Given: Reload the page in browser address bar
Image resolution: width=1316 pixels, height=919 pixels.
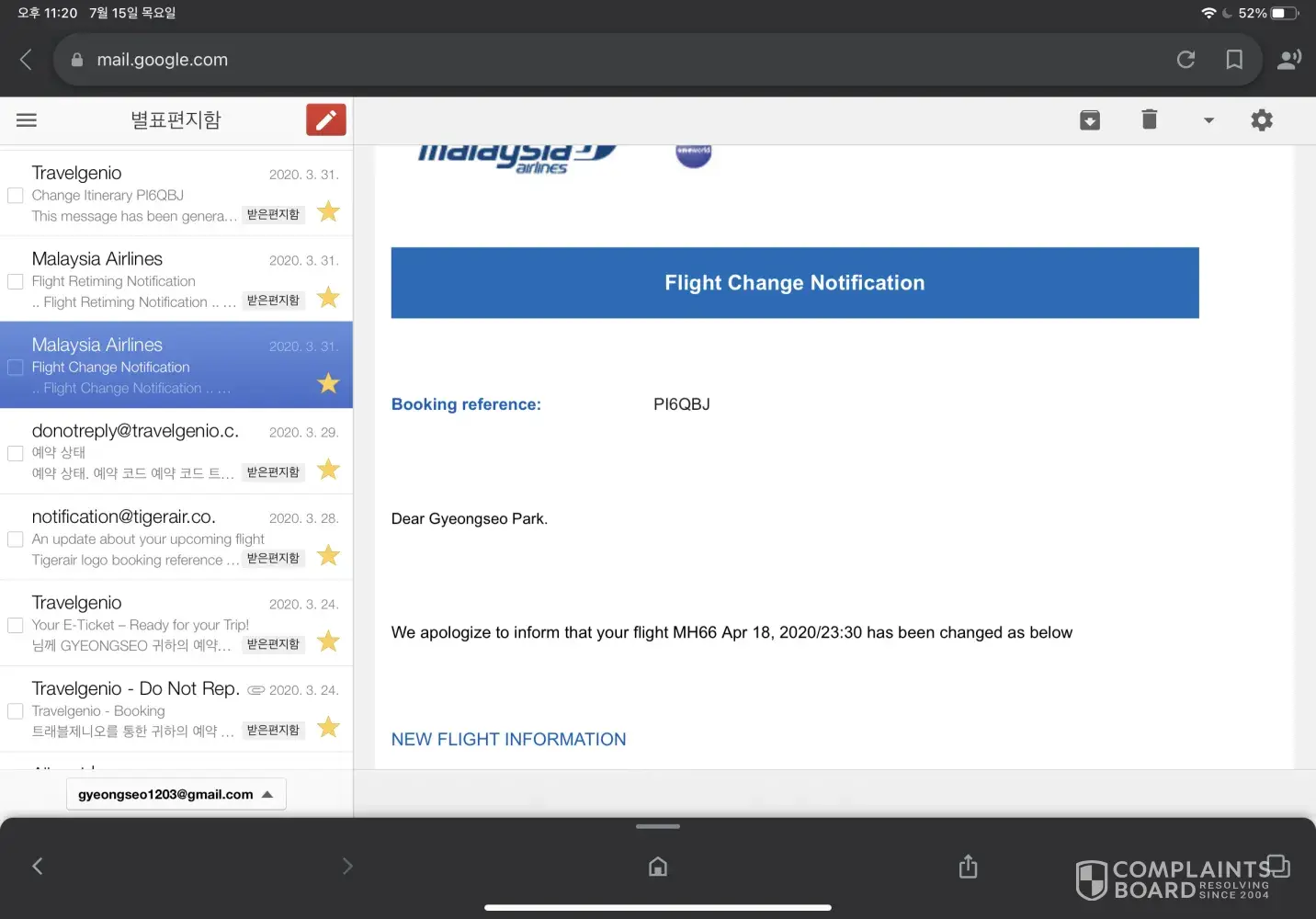Looking at the screenshot, I should [x=1186, y=60].
